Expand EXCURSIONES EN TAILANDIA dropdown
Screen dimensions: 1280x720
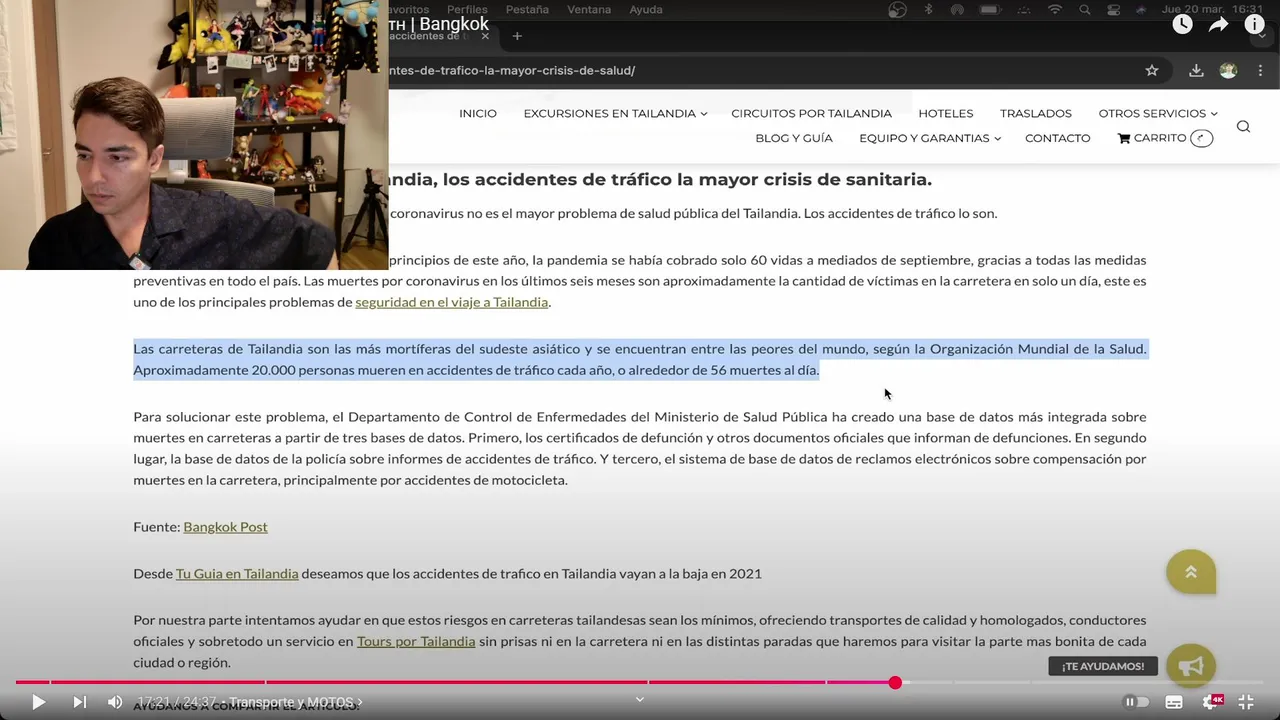pos(615,113)
